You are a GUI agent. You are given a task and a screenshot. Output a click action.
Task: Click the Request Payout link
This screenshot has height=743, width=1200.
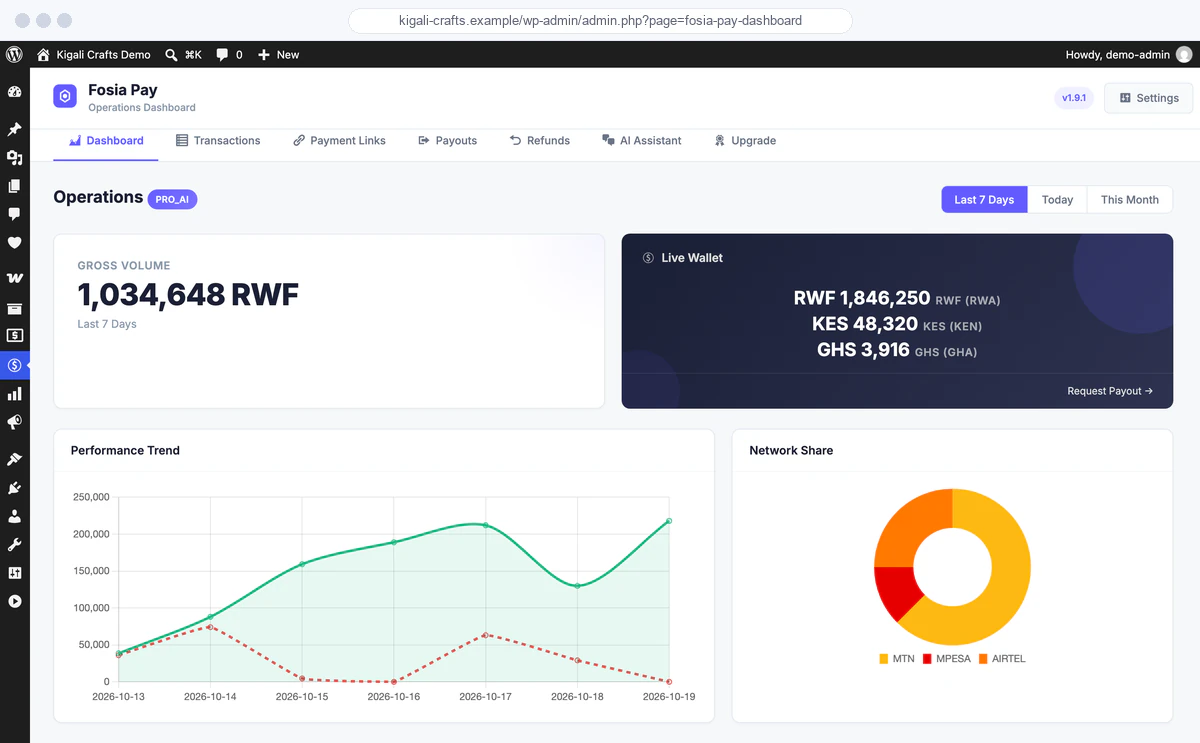click(x=1110, y=391)
